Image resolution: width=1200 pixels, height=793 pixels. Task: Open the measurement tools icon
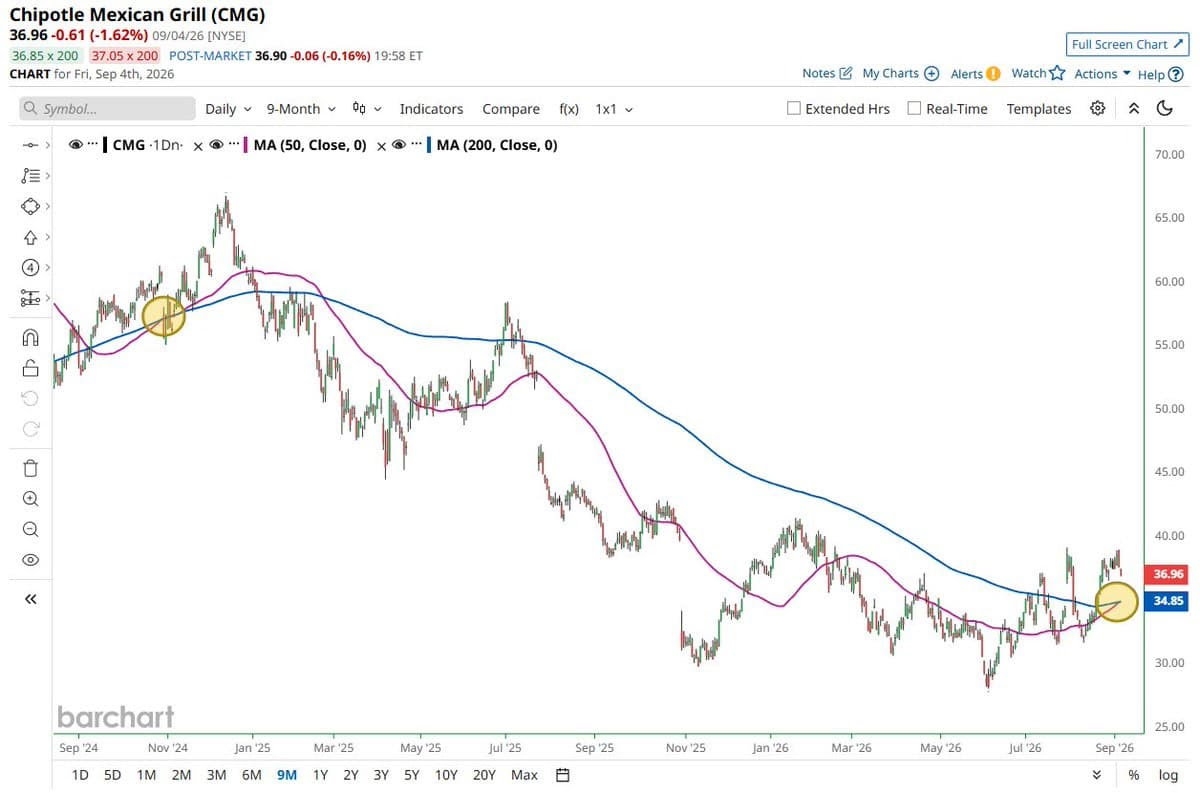(x=30, y=298)
